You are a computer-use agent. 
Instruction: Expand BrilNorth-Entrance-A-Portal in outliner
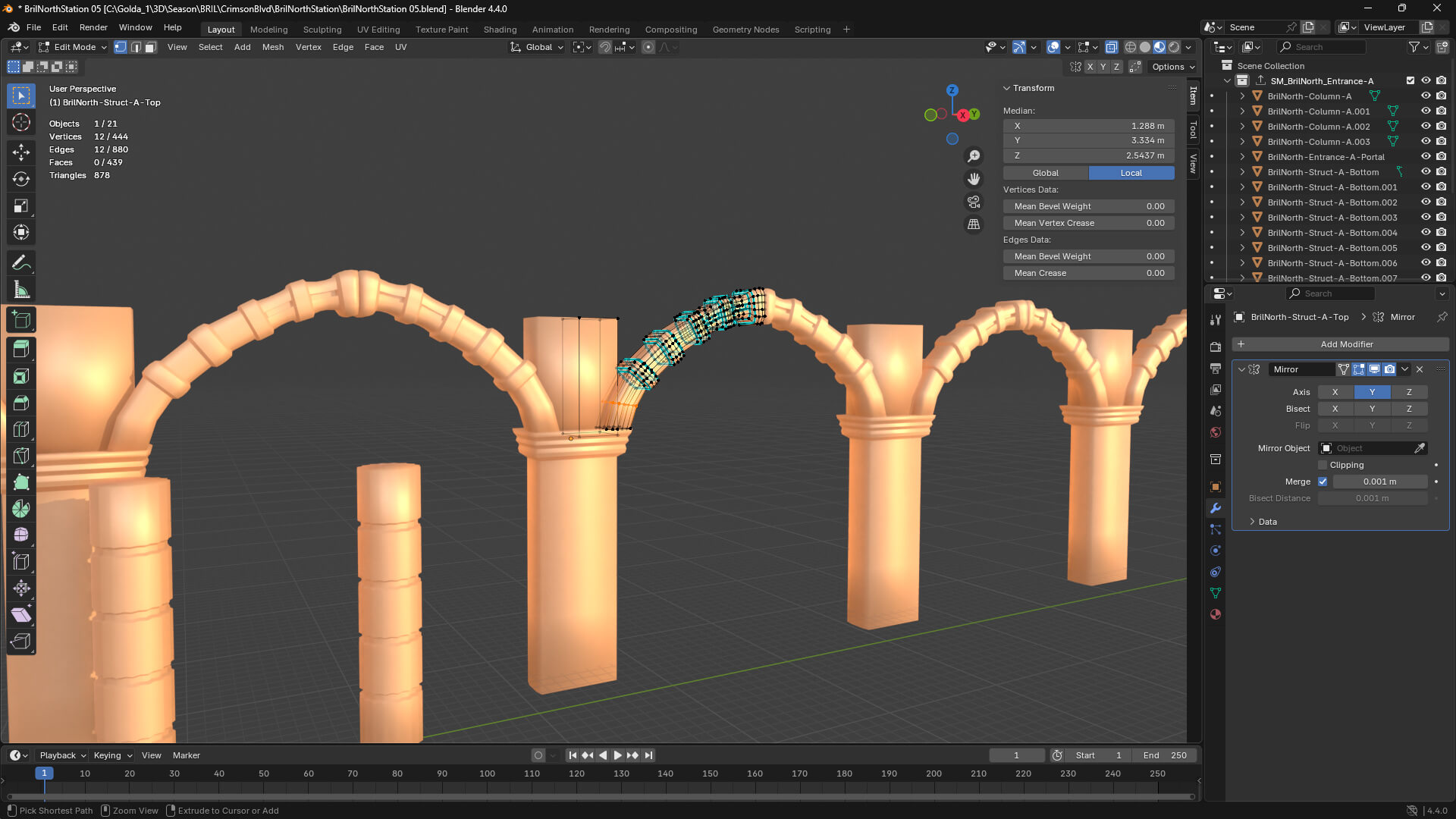click(x=1242, y=157)
